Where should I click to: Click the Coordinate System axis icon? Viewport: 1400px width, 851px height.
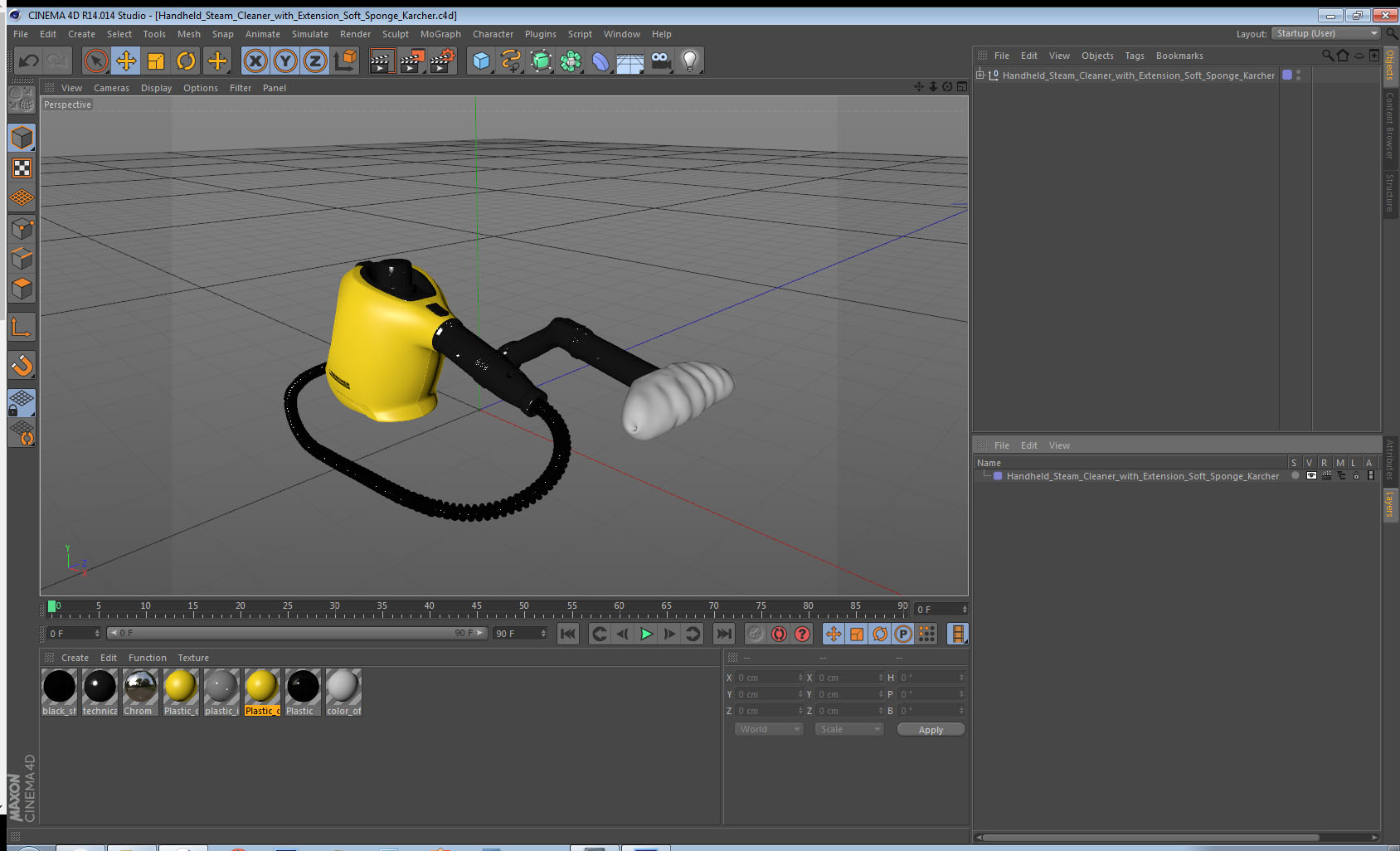[345, 61]
